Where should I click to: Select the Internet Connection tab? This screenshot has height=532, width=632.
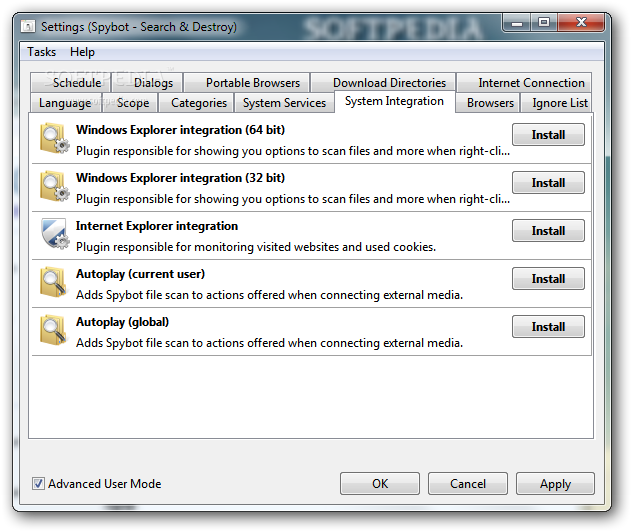click(x=524, y=83)
